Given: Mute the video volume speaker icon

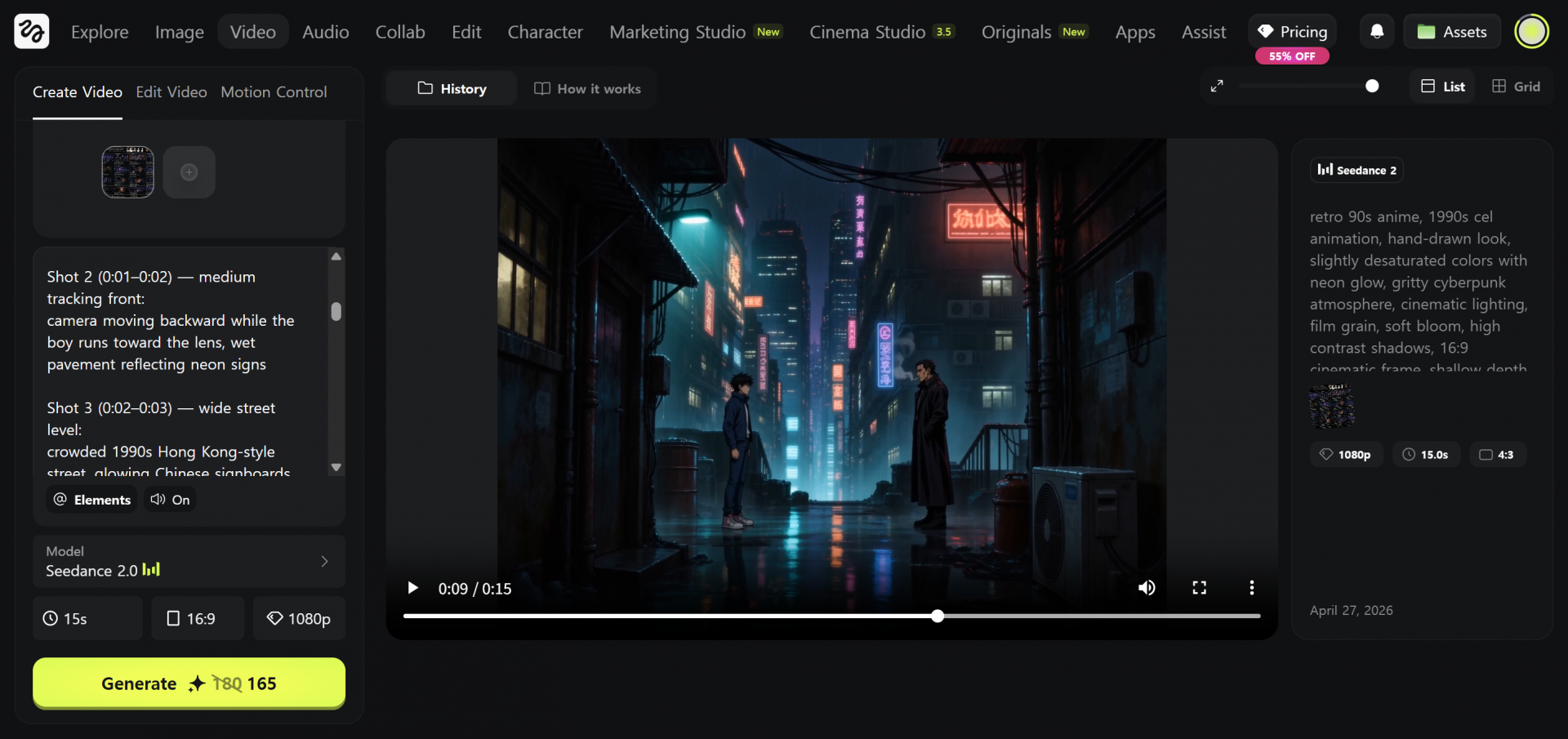Looking at the screenshot, I should click(x=1147, y=588).
